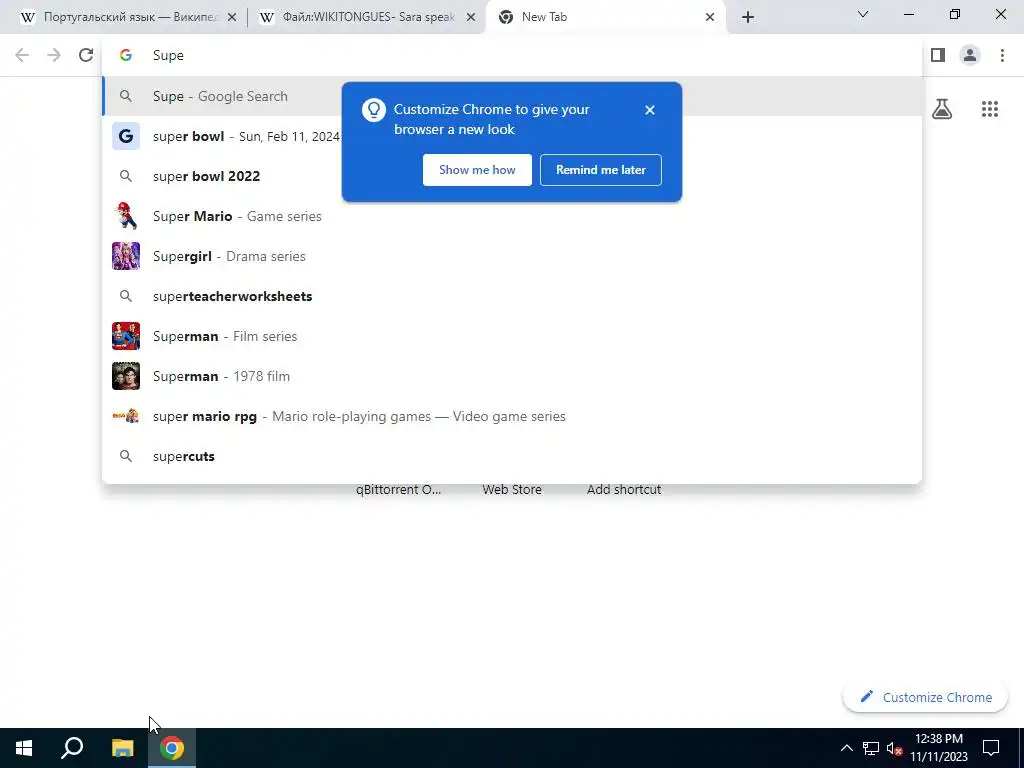The height and width of the screenshot is (768, 1024).
Task: Select super bowl 2022 suggestion
Action: [x=512, y=176]
